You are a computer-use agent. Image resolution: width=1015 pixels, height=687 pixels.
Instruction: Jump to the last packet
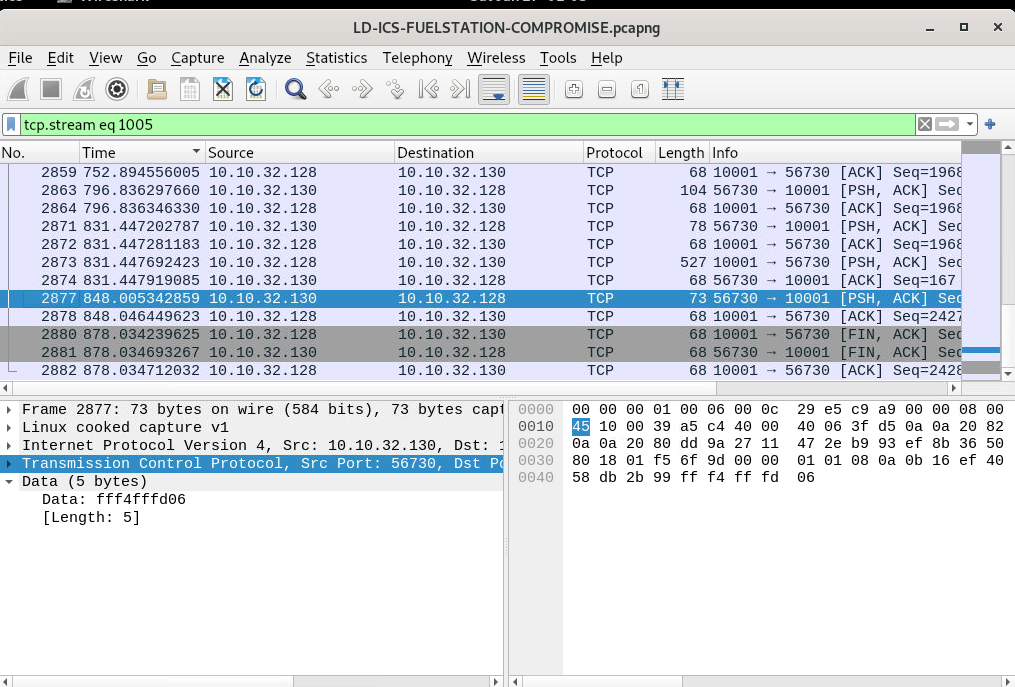(x=460, y=90)
